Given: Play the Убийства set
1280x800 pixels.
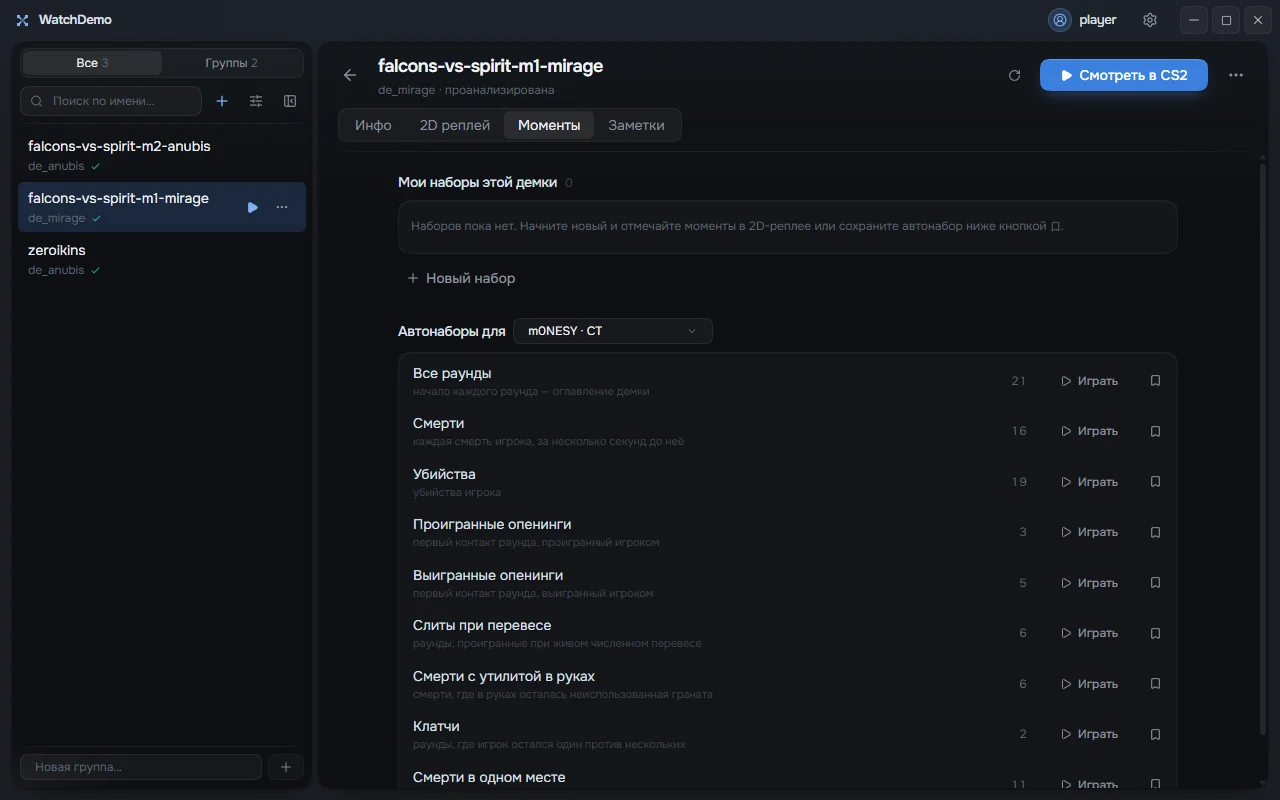Looking at the screenshot, I should pyautogui.click(x=1089, y=482).
